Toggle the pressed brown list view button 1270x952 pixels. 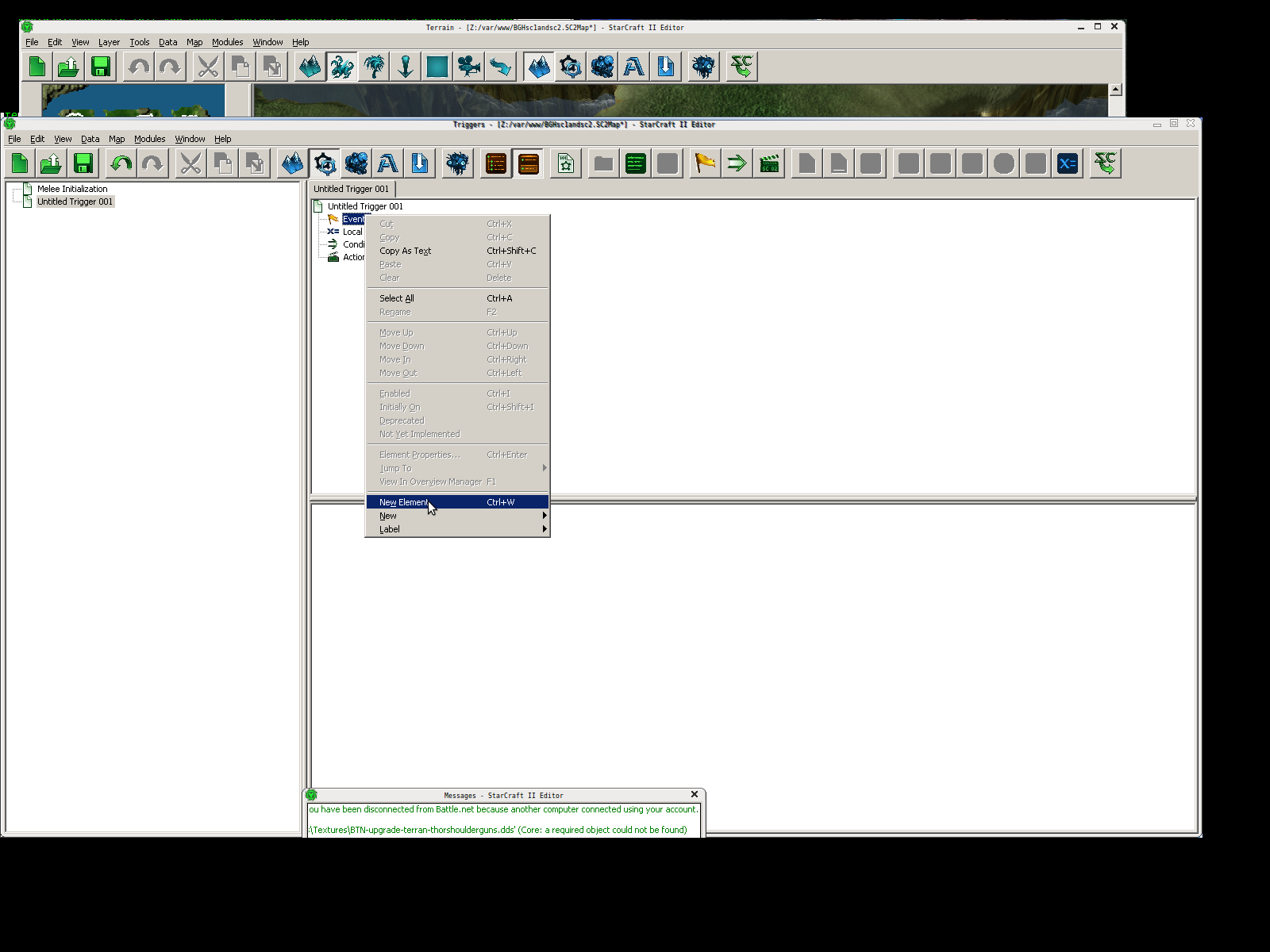pos(528,163)
